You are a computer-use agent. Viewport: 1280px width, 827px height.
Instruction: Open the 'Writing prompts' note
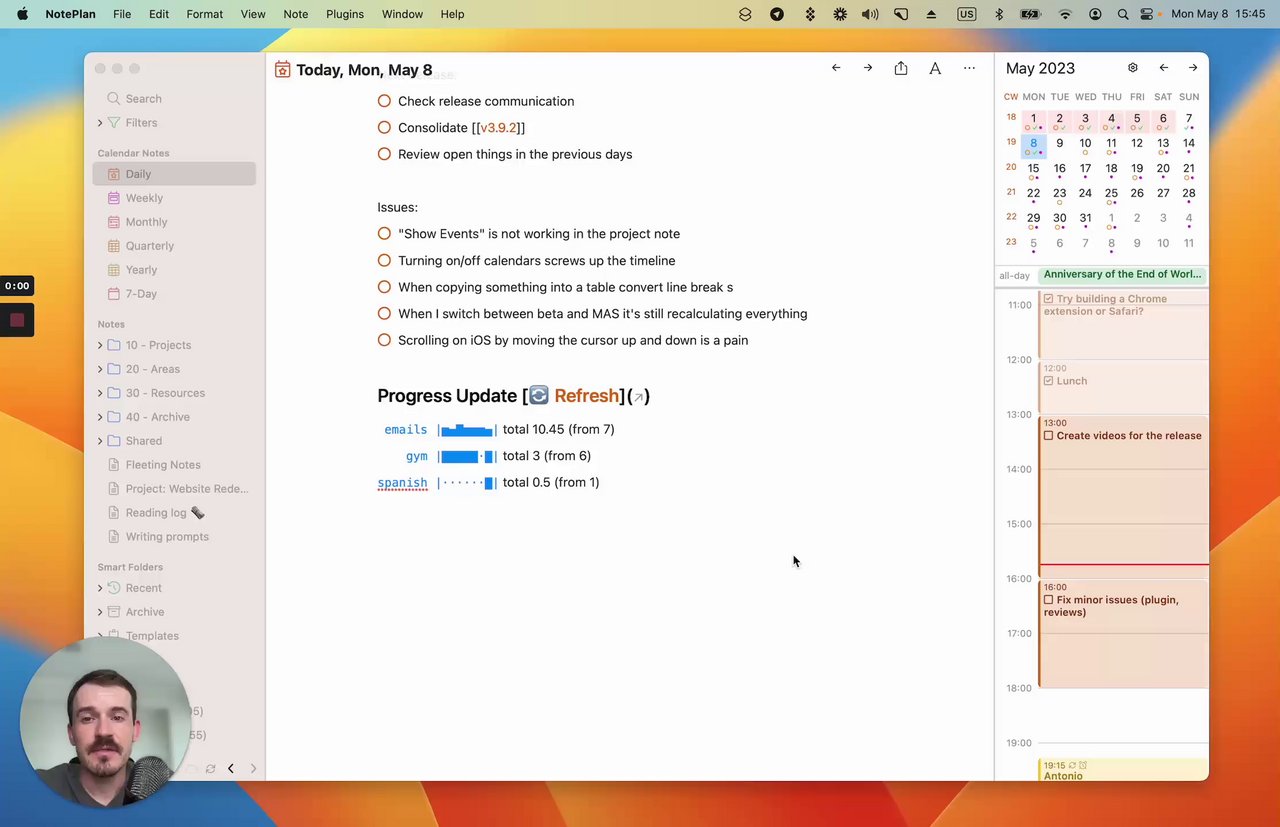(167, 537)
